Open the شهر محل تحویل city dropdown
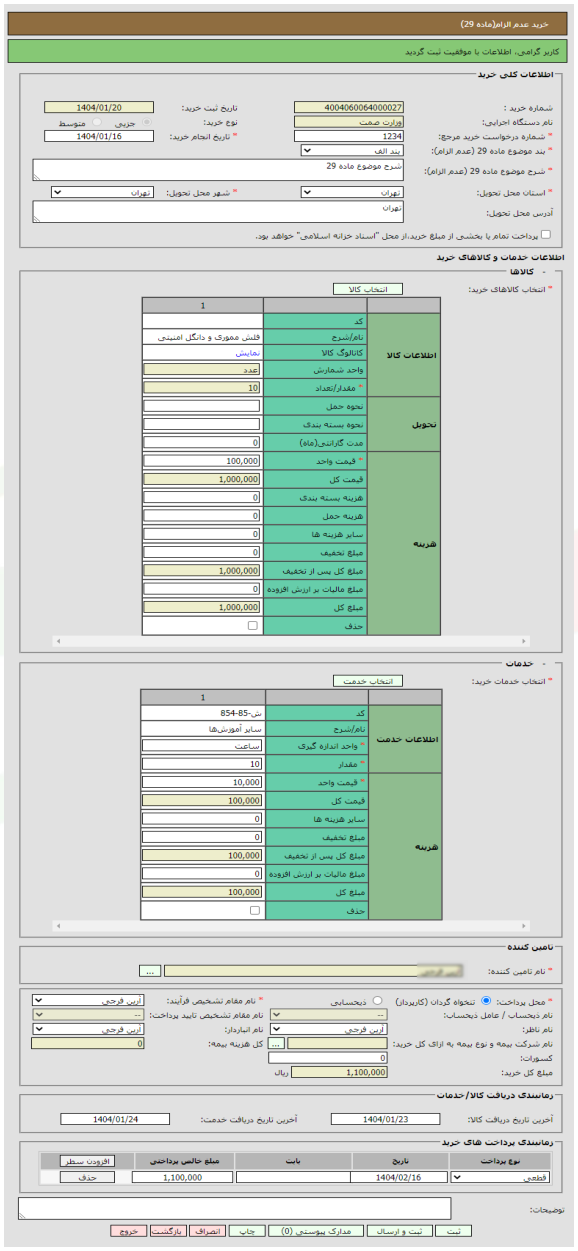Viewport: 578px width, 1251px height. tap(101, 192)
